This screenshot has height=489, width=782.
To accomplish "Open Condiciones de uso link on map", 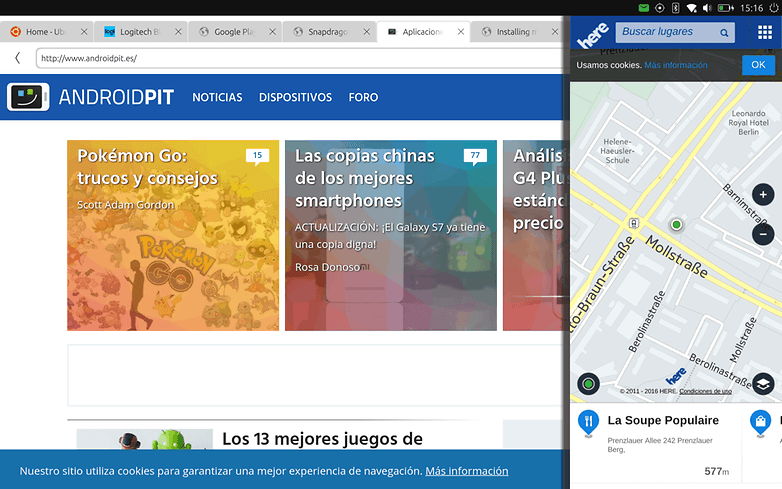I will pos(705,391).
